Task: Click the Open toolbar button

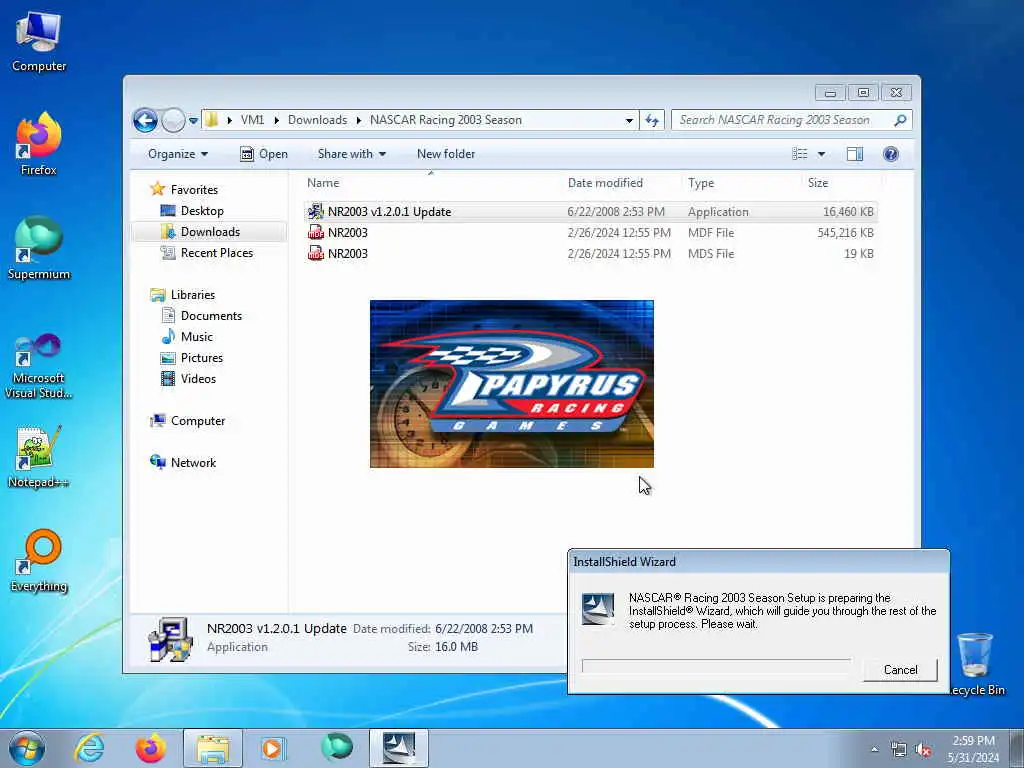Action: (264, 154)
